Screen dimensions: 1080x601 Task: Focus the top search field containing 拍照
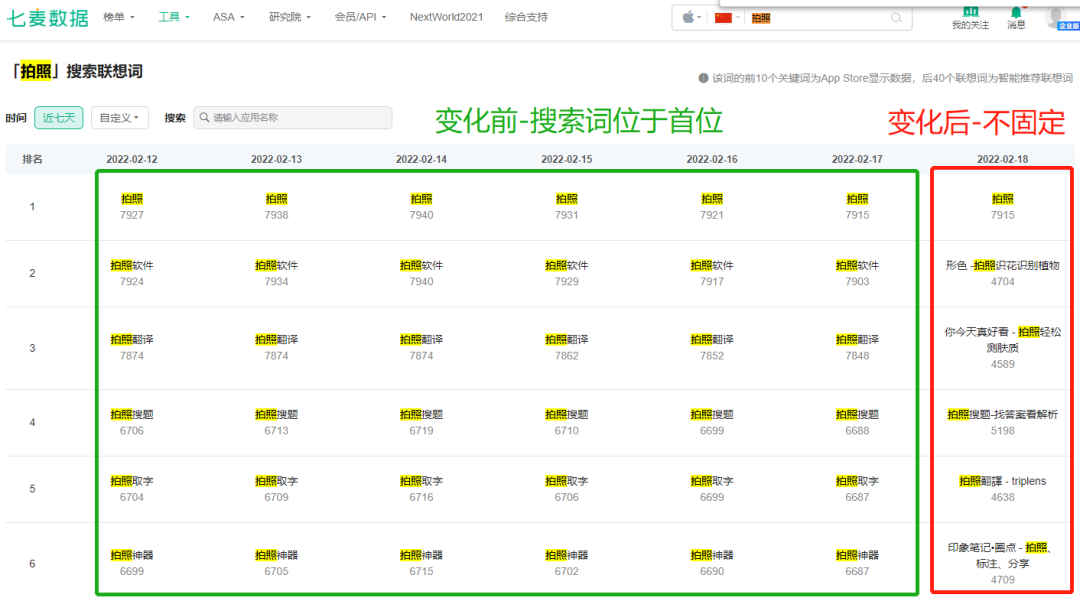point(818,18)
